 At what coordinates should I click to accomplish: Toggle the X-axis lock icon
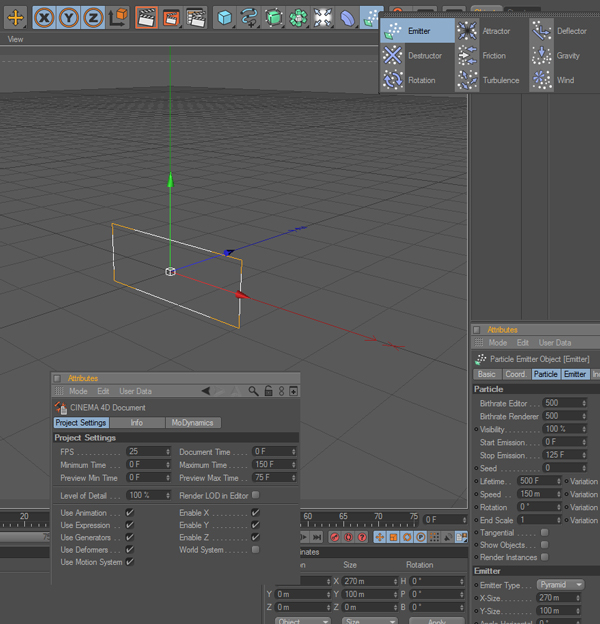tap(44, 17)
